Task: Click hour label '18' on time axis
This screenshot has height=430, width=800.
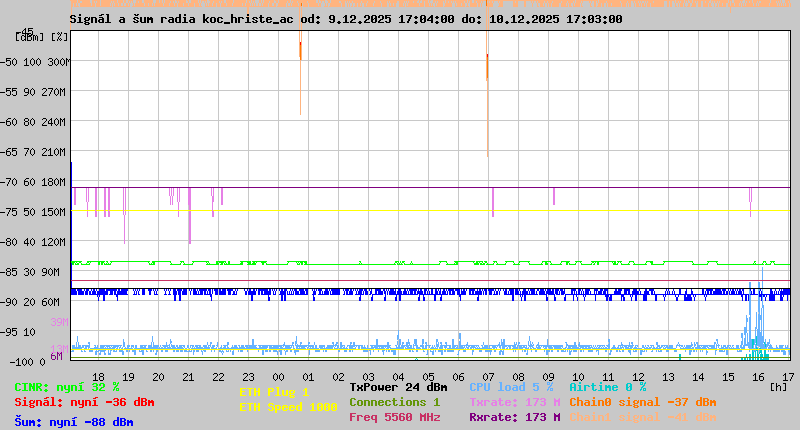Action: tap(98, 377)
